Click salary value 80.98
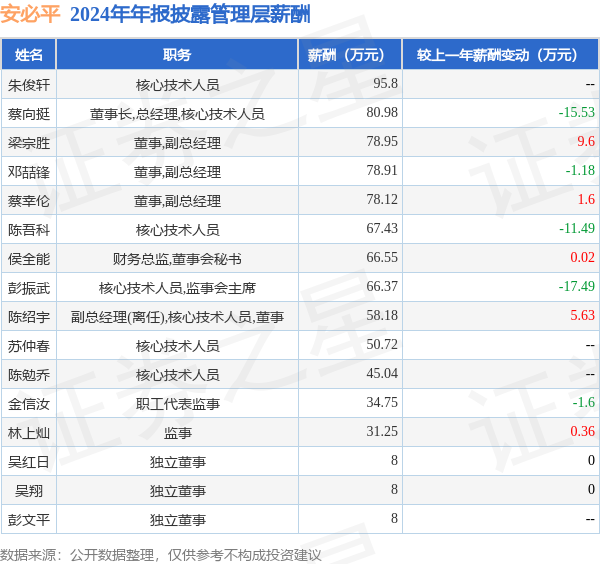The image size is (600, 564). click(x=382, y=112)
